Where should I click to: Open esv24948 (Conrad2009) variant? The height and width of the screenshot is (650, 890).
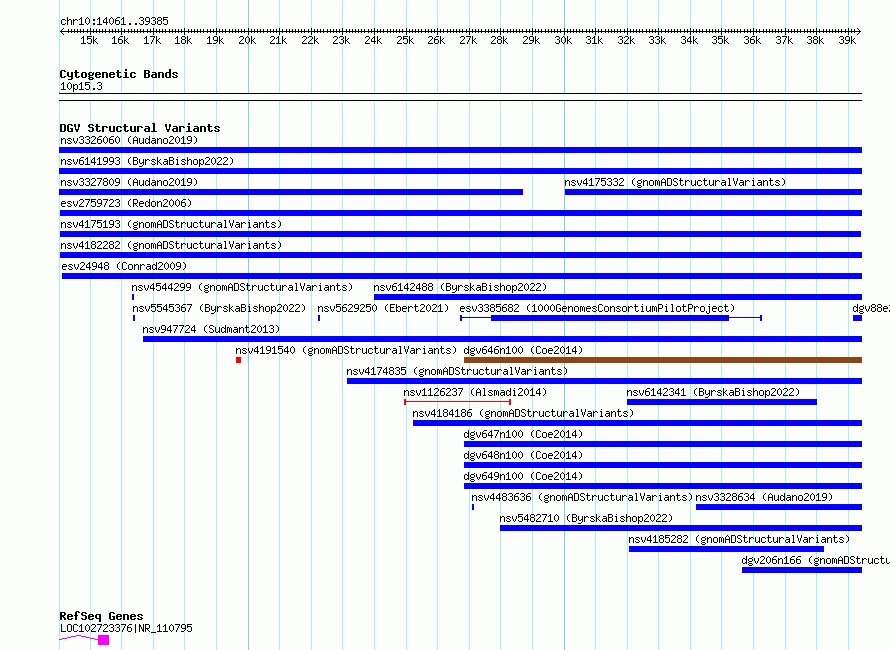pyautogui.click(x=124, y=266)
